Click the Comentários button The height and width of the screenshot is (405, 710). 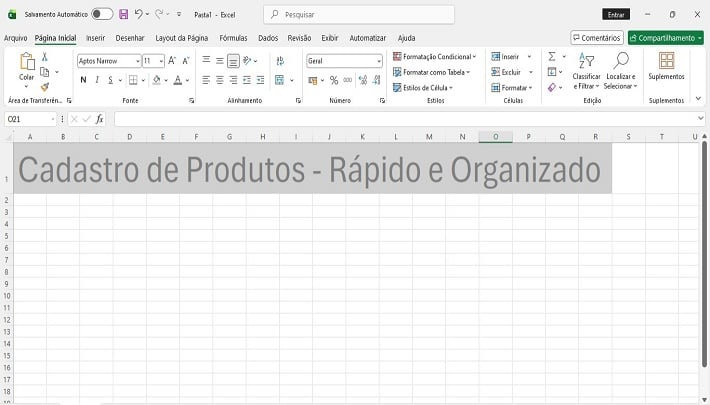click(597, 38)
